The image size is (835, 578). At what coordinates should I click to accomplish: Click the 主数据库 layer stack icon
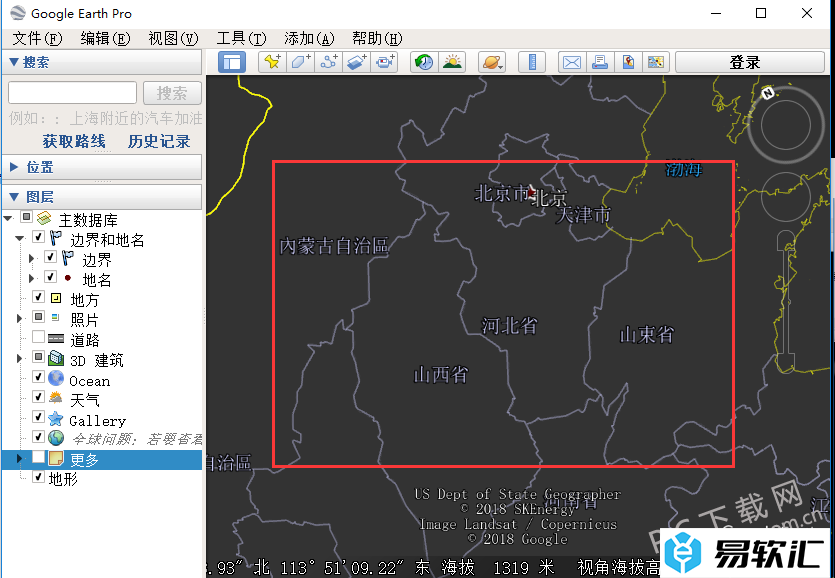[44, 218]
